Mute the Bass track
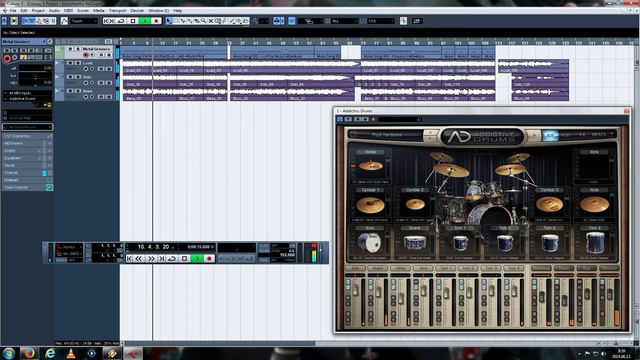 point(70,91)
